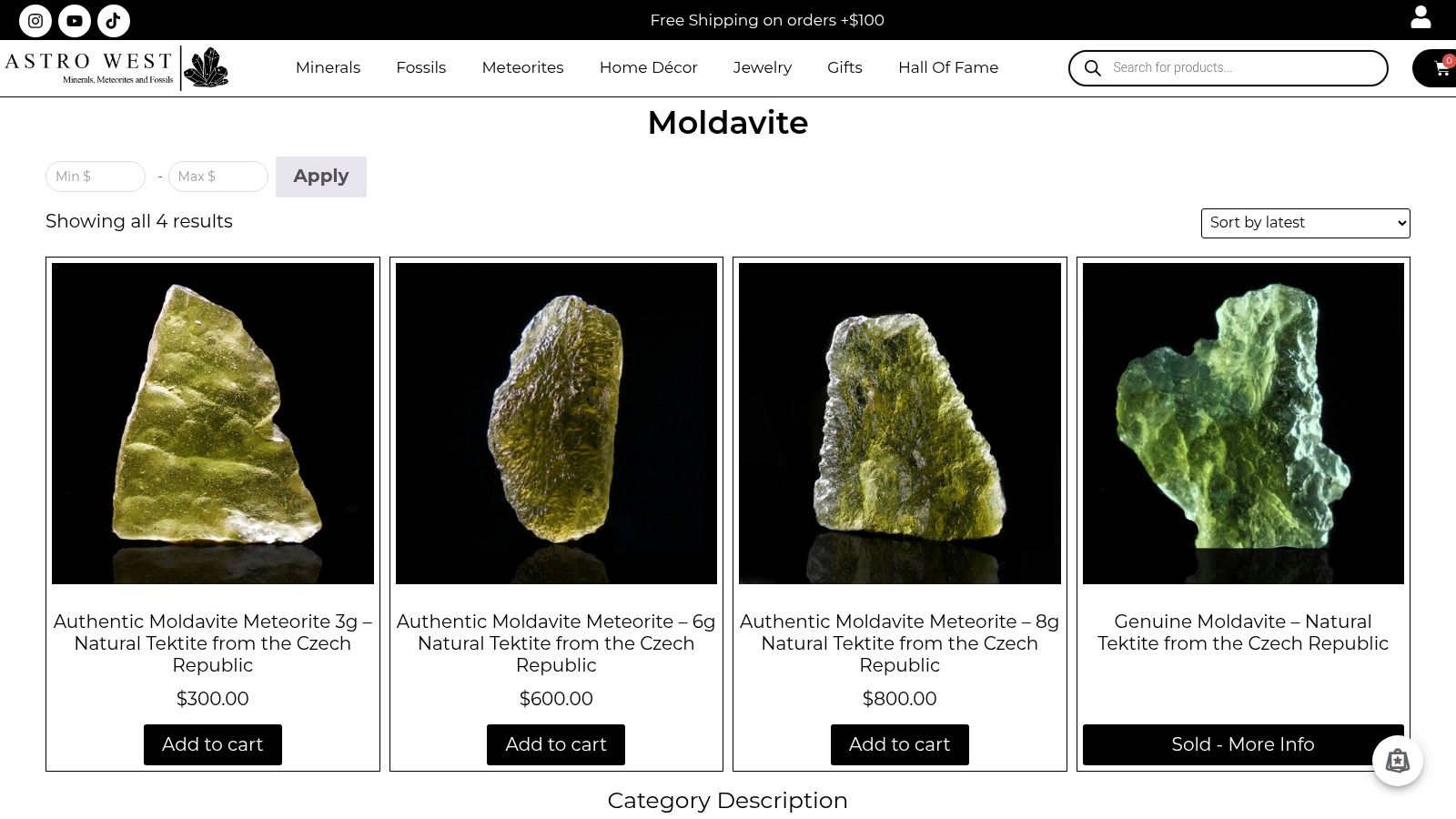Open the Instagram social link

35,20
